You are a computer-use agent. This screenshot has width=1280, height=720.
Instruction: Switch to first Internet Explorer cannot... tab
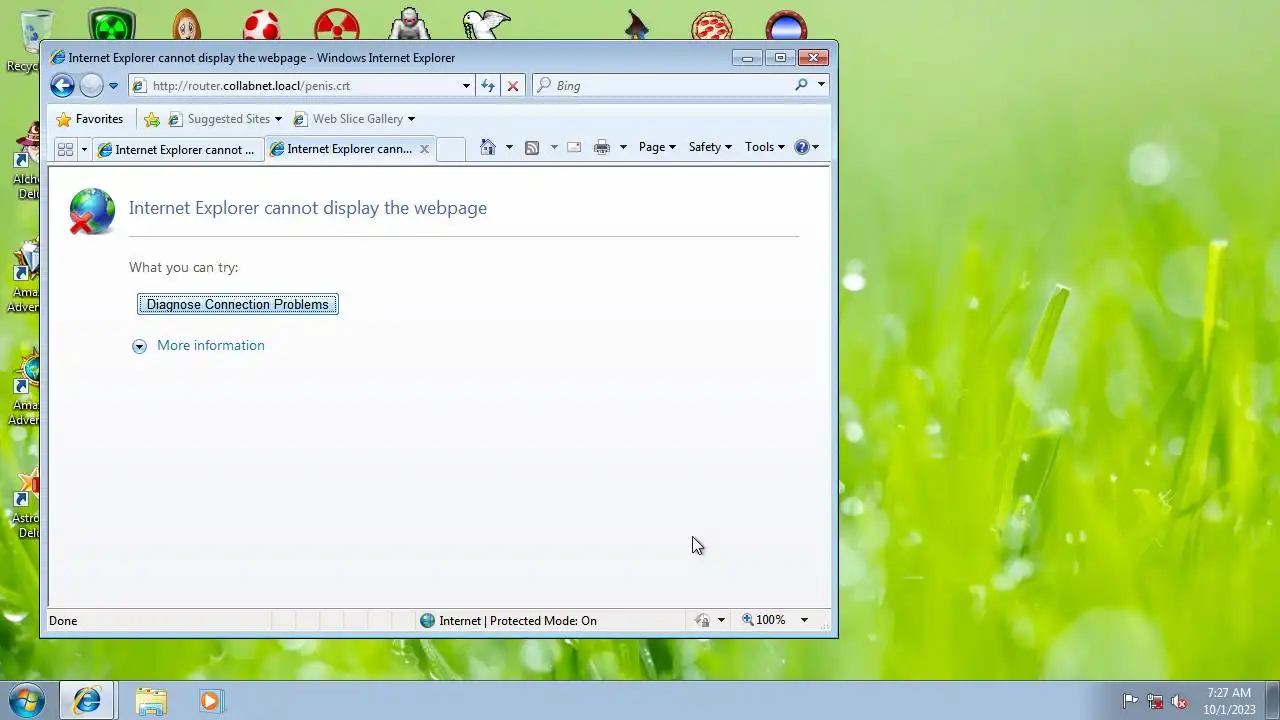point(177,149)
